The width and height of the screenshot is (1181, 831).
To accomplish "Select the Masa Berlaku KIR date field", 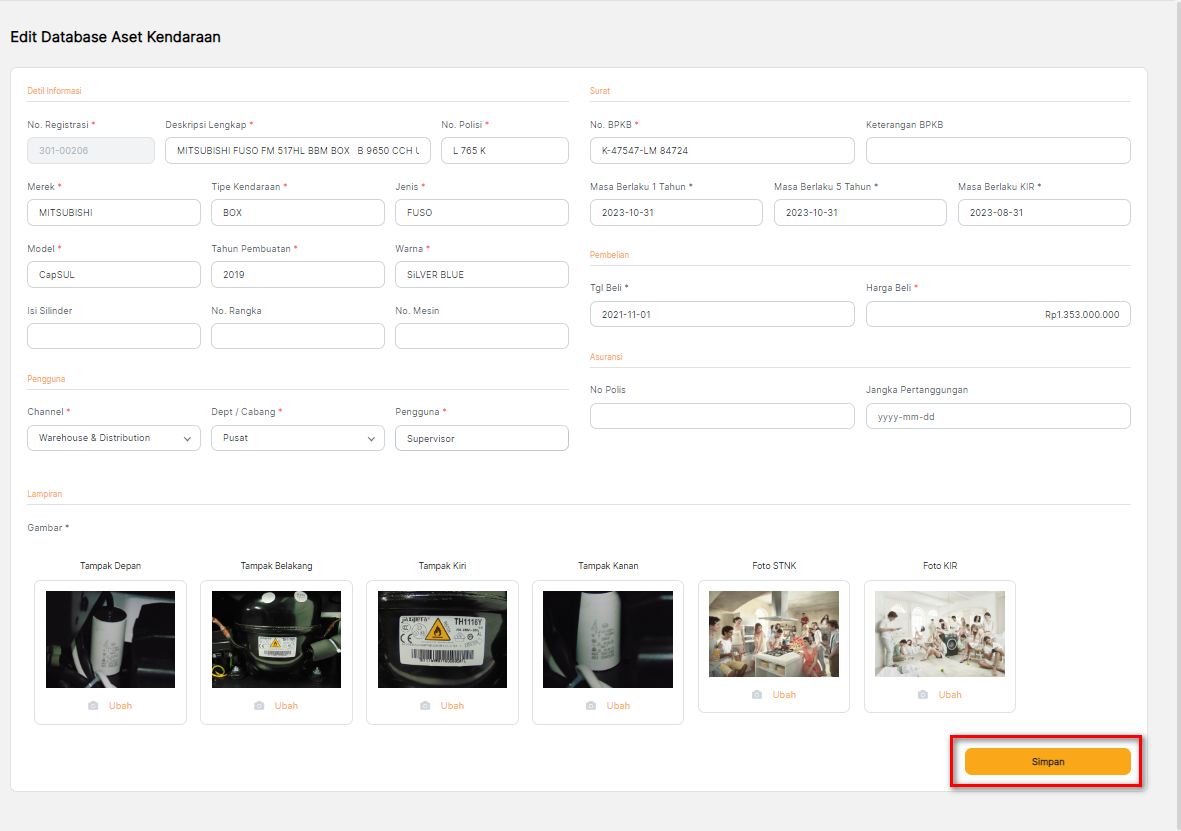I will pos(1043,213).
